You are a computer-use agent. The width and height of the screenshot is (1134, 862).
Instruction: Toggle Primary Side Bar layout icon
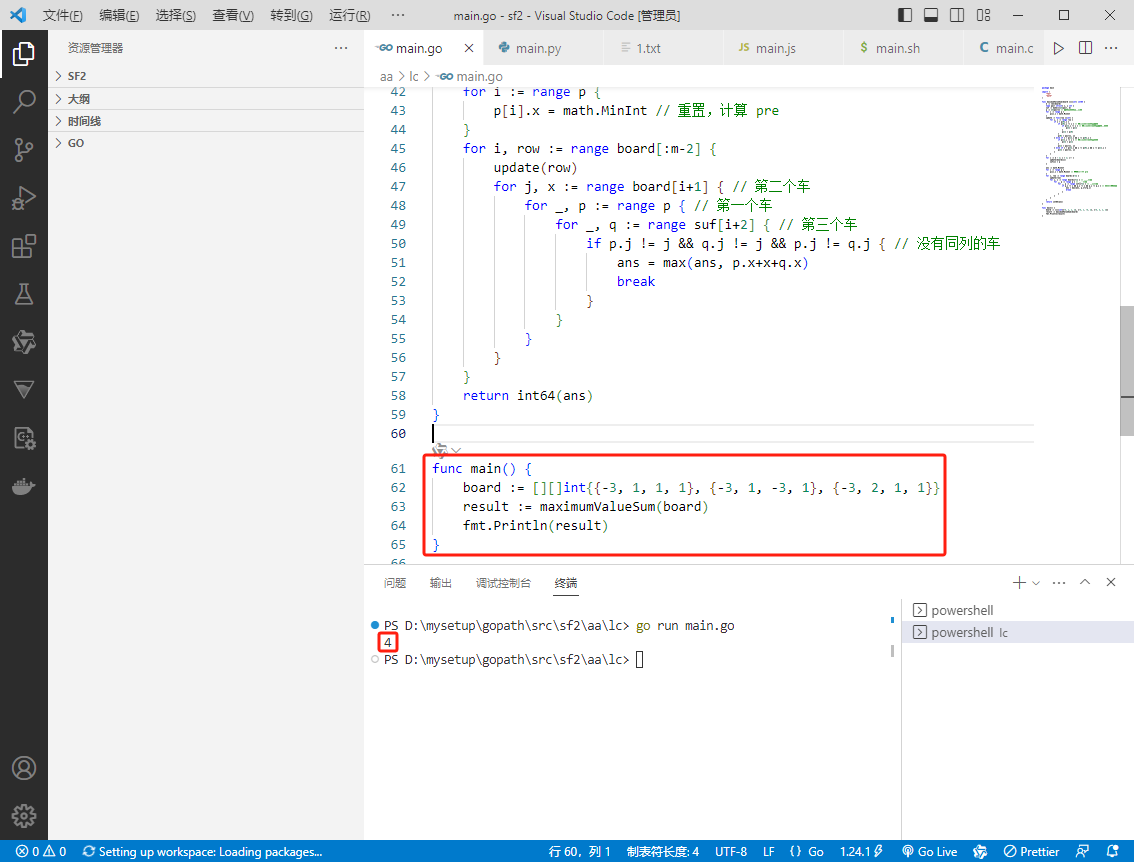905,15
